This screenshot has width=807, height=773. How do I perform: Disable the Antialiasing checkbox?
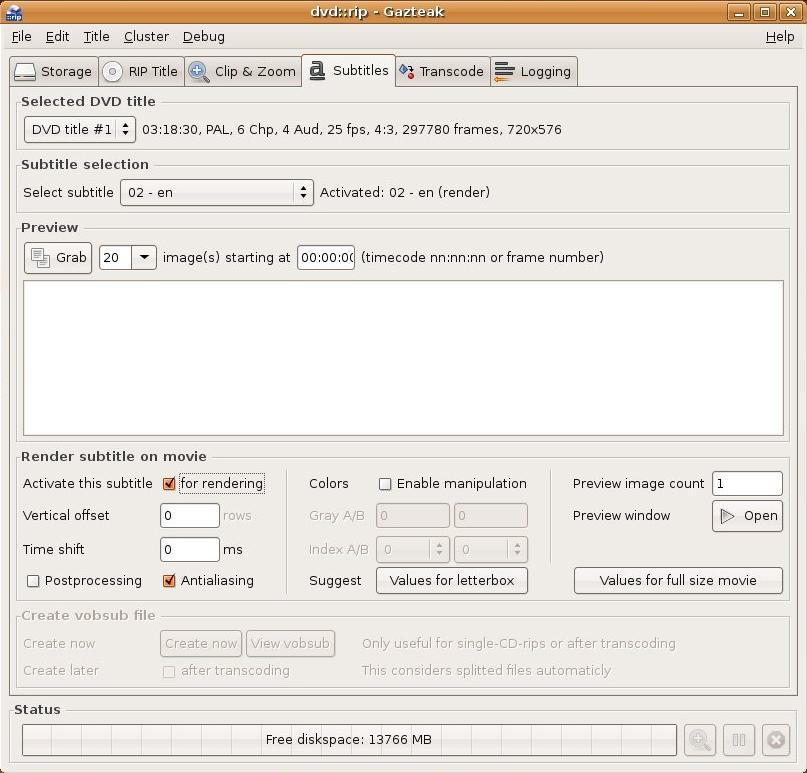[x=169, y=581]
